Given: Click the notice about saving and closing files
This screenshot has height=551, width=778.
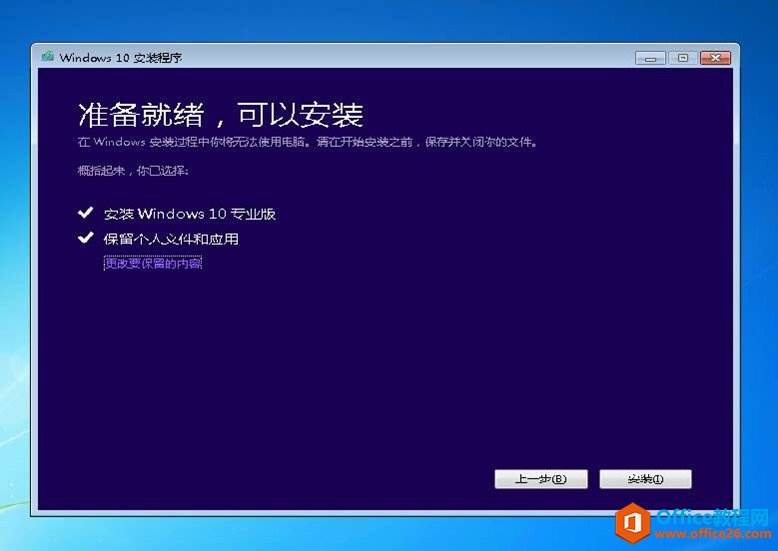Looking at the screenshot, I should pos(308,142).
